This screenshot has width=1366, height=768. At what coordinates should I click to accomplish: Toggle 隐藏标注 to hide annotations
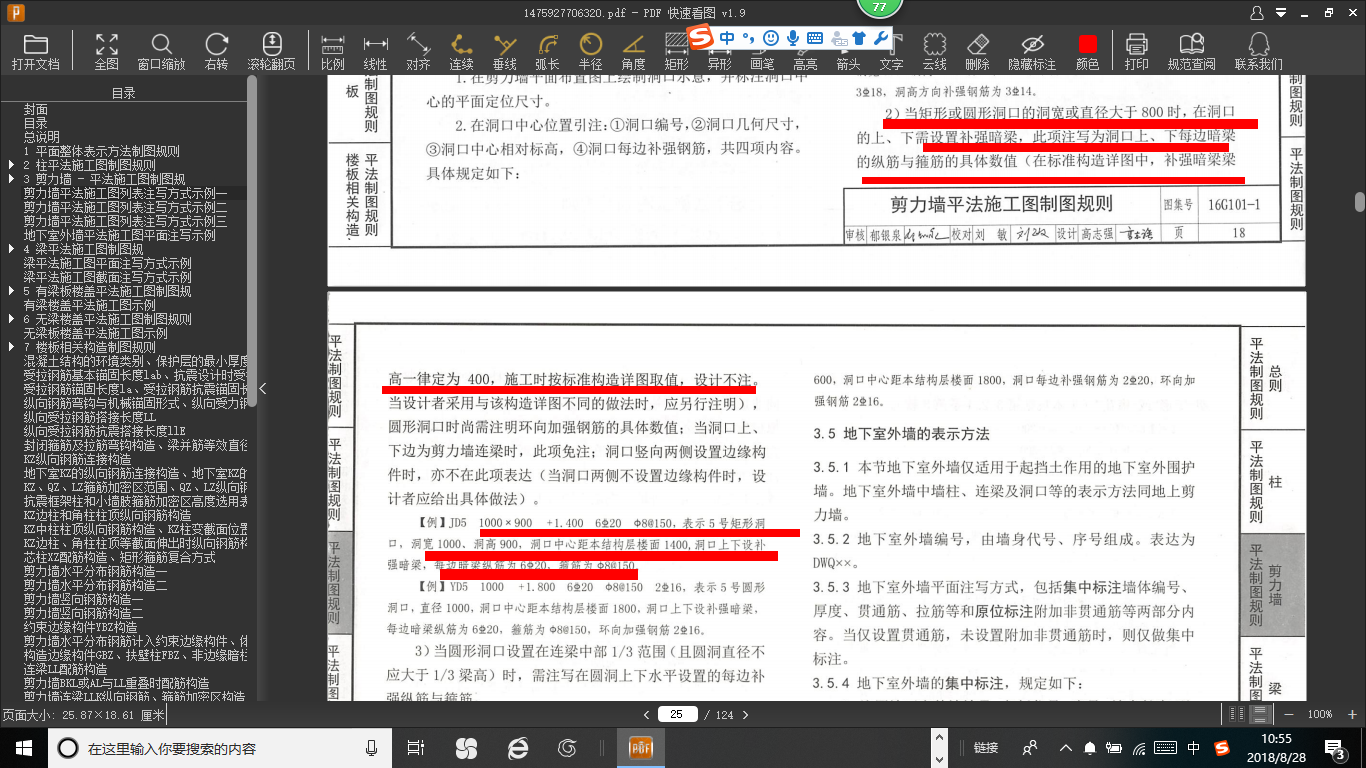pos(1032,51)
